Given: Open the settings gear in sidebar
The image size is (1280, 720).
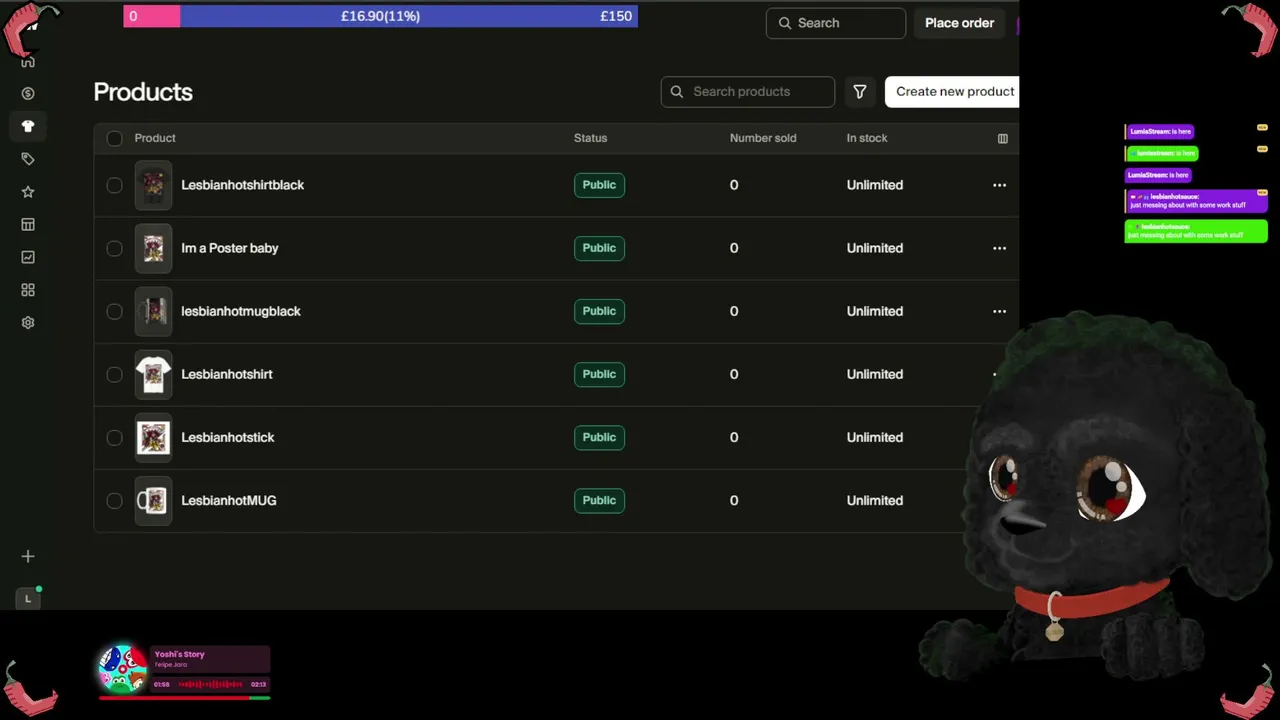Looking at the screenshot, I should tap(28, 323).
